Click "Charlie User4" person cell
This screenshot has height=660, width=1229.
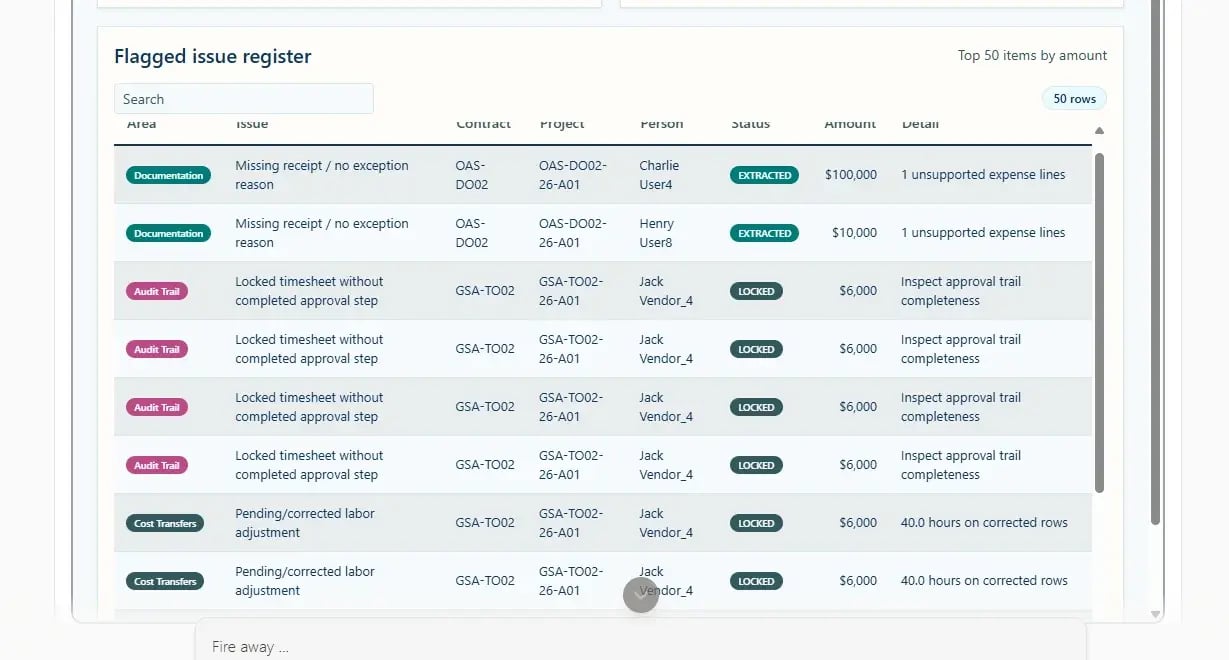pyautogui.click(x=659, y=175)
